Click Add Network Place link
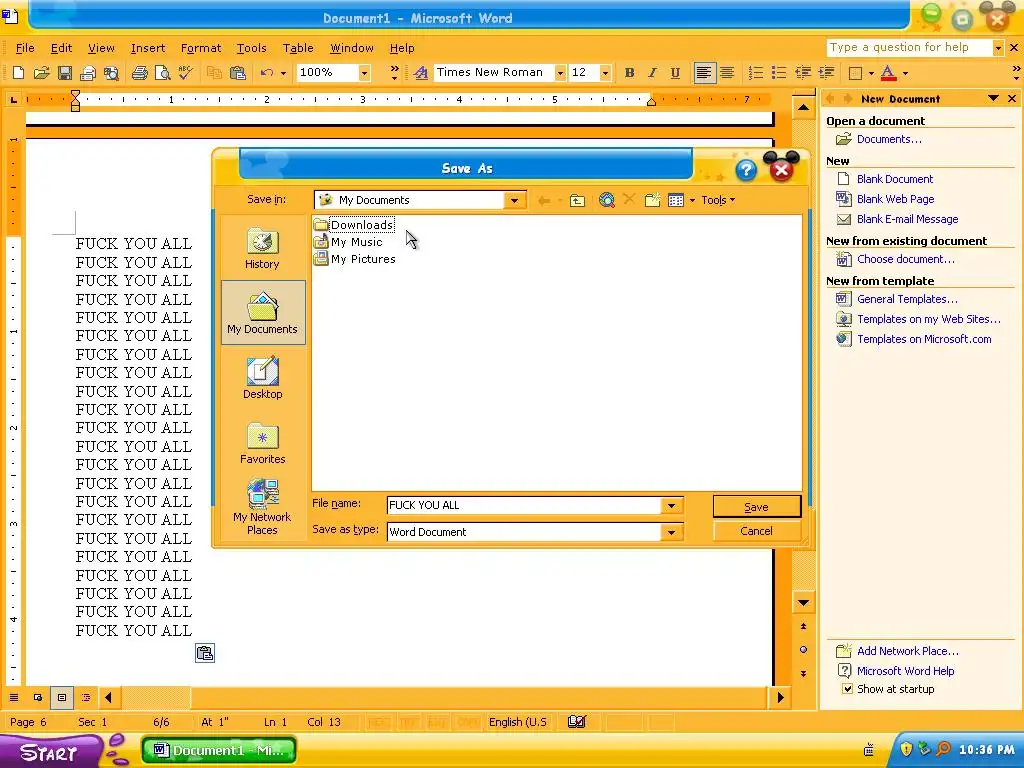Viewport: 1024px width, 768px height. click(908, 651)
